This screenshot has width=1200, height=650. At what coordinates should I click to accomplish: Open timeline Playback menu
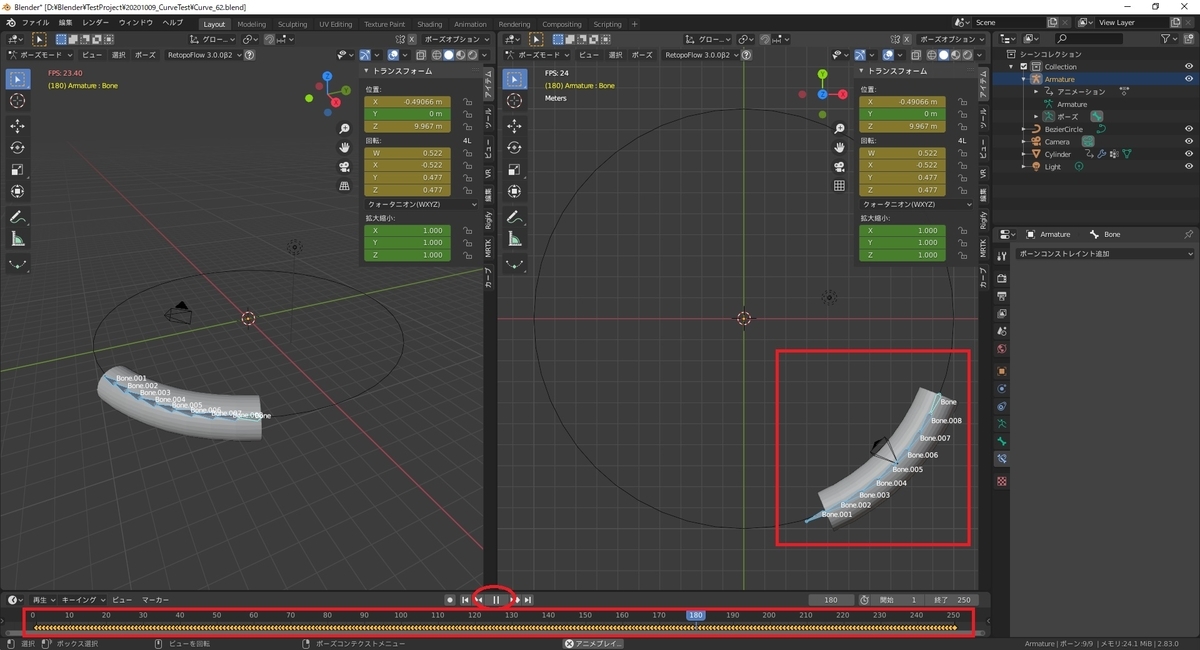point(43,599)
